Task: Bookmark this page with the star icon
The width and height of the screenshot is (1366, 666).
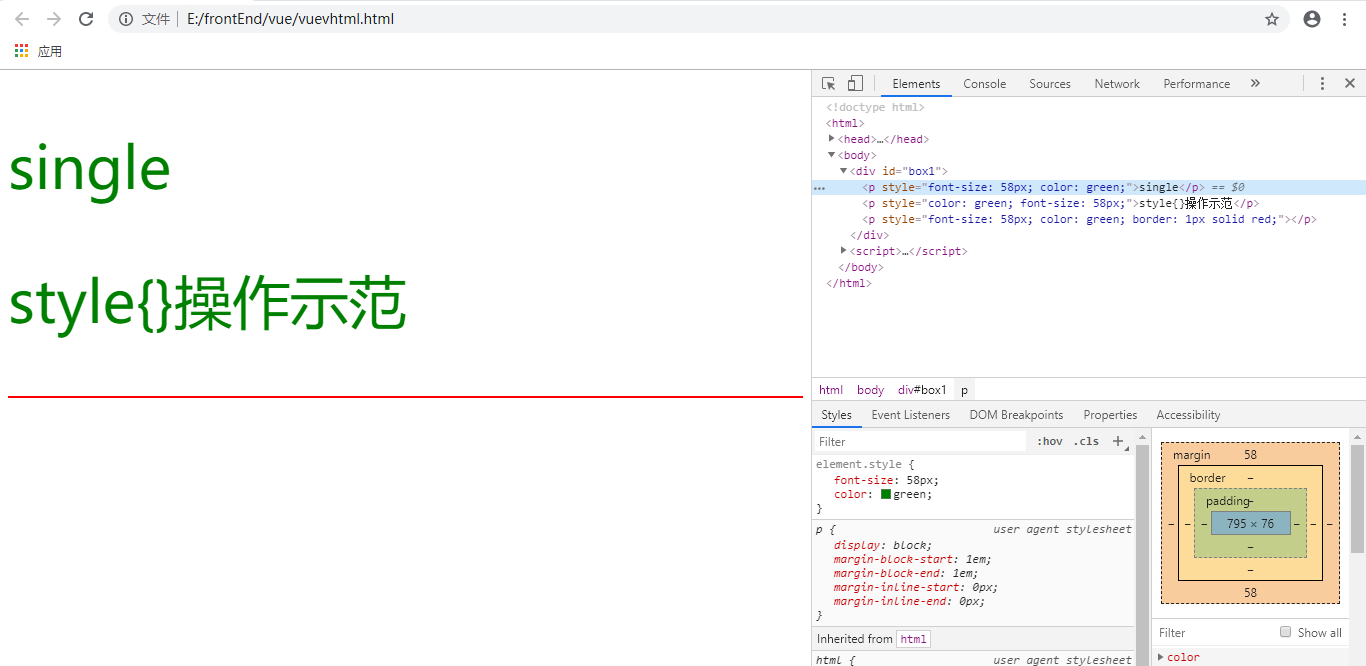Action: 1272,19
